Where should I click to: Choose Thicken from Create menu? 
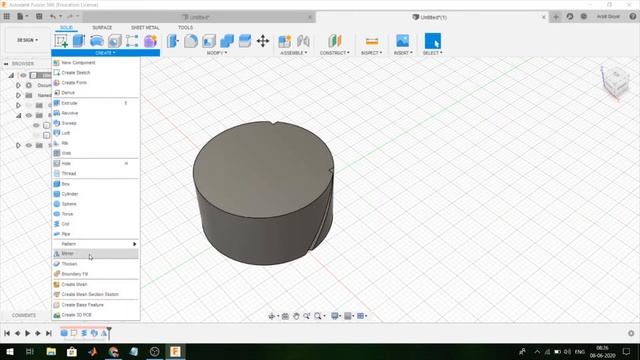(96, 264)
